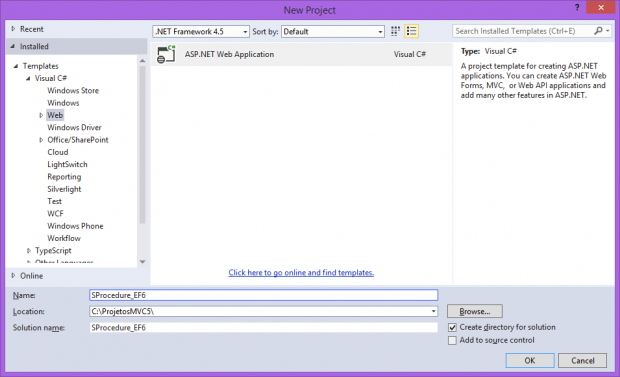Close the New Project dialog

[601, 8]
